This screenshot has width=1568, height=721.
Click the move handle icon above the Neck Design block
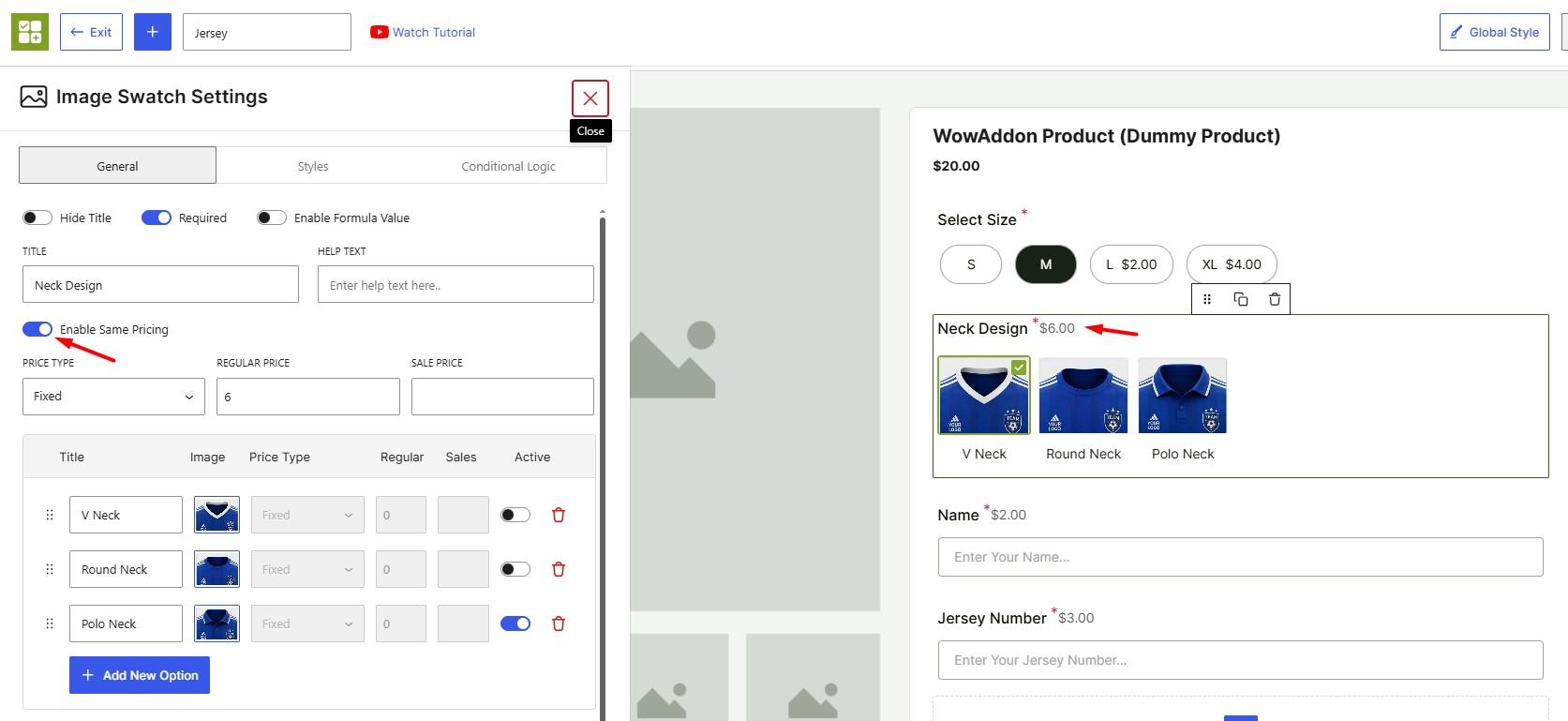(1207, 299)
